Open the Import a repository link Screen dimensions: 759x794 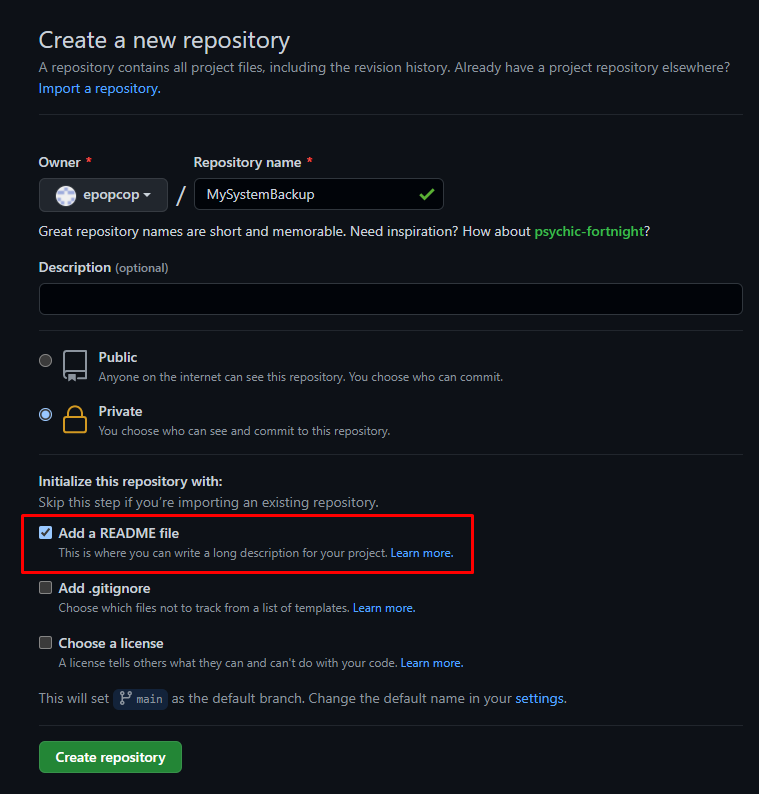click(x=98, y=88)
